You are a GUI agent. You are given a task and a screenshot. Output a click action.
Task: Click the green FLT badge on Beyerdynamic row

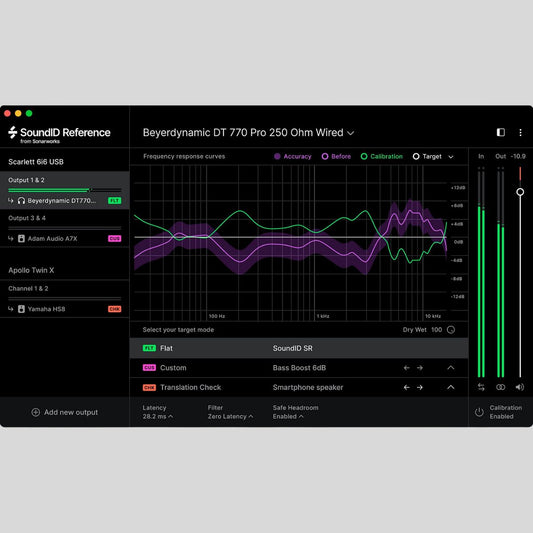(115, 201)
